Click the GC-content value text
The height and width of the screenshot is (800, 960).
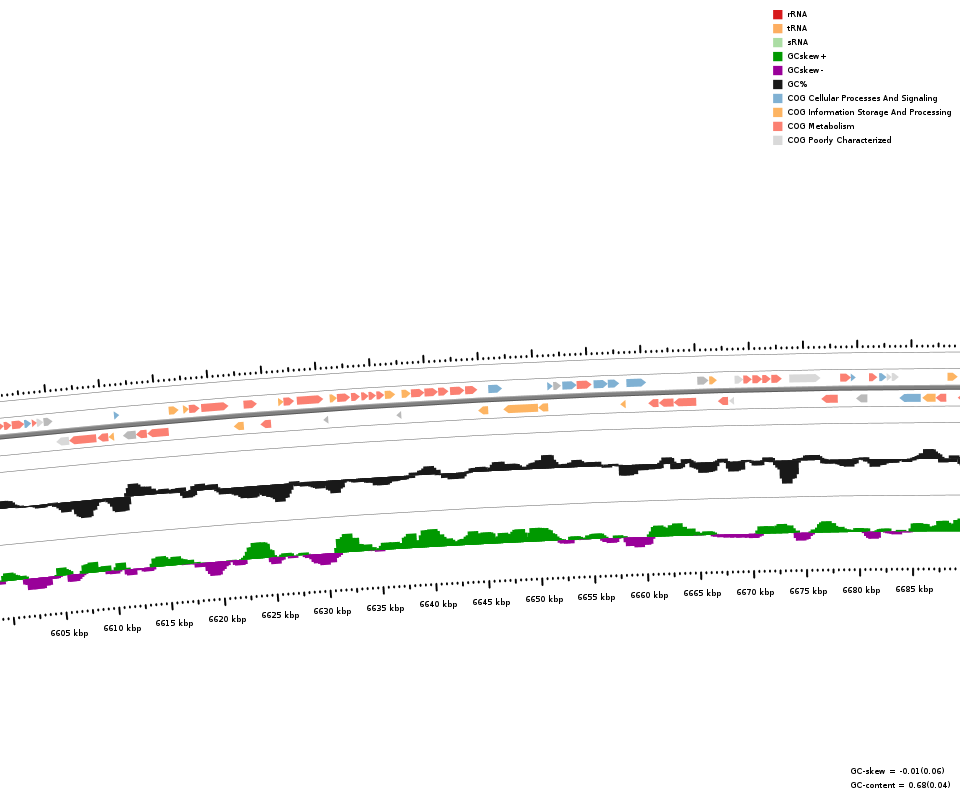(900, 785)
